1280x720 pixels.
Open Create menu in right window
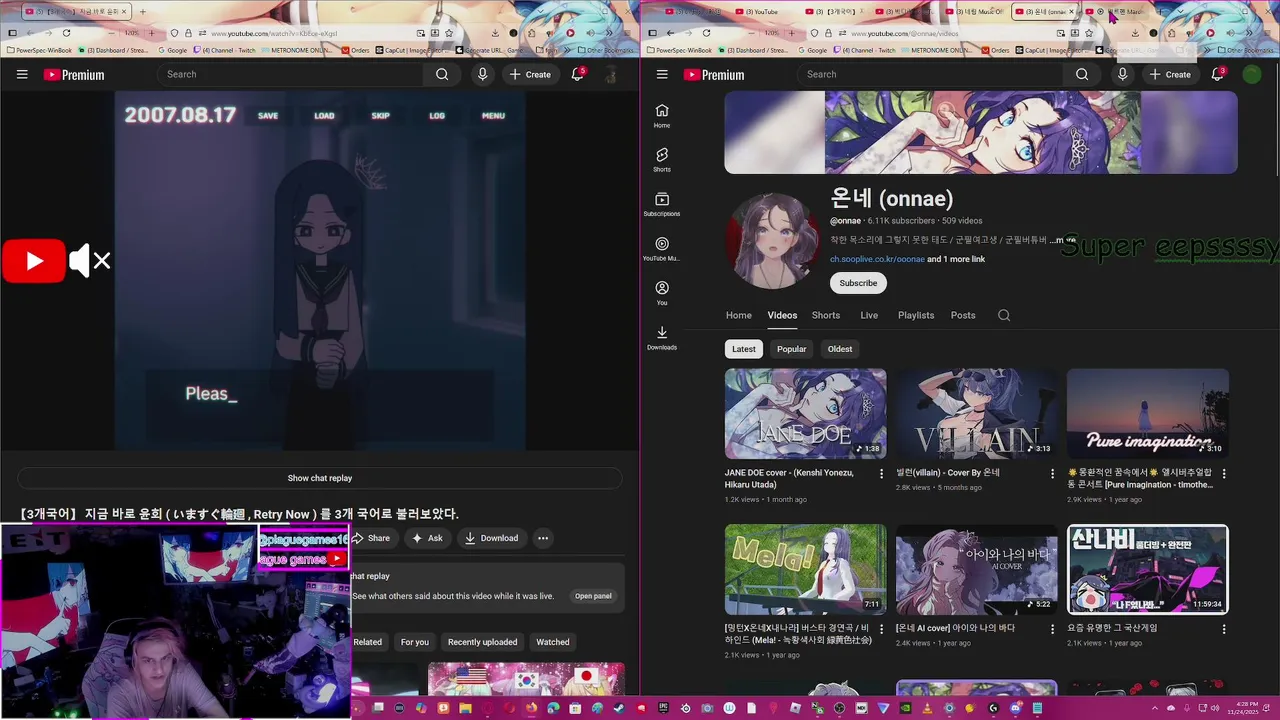click(x=1170, y=74)
